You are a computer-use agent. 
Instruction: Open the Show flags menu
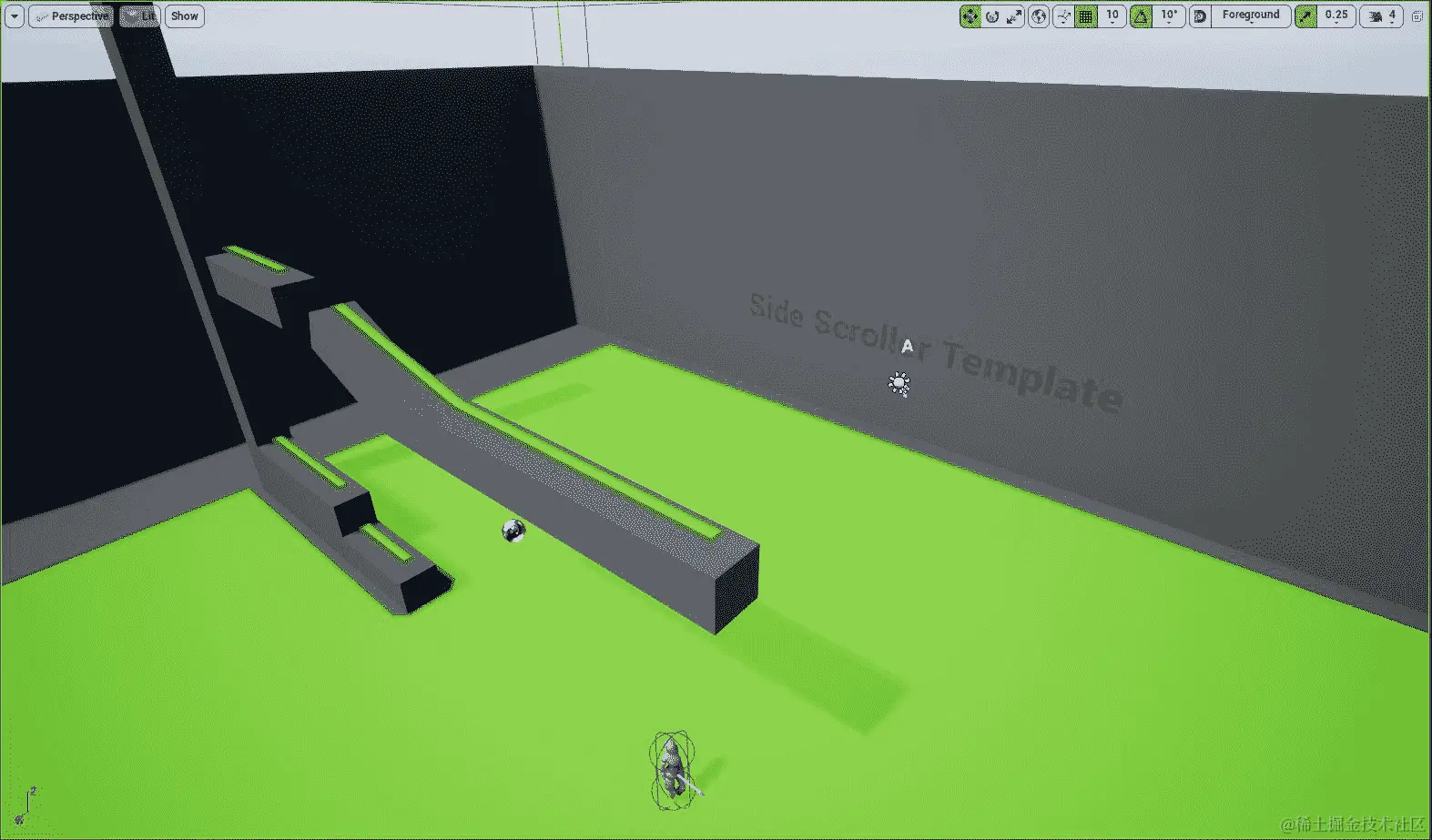pos(184,16)
